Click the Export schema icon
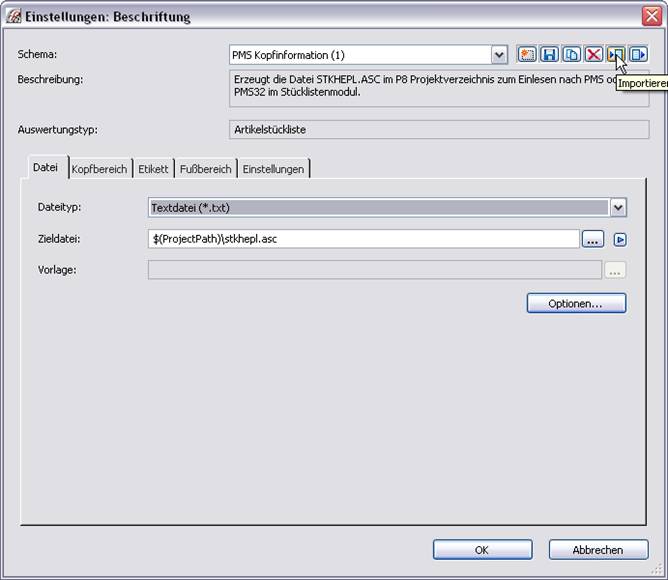 637,55
